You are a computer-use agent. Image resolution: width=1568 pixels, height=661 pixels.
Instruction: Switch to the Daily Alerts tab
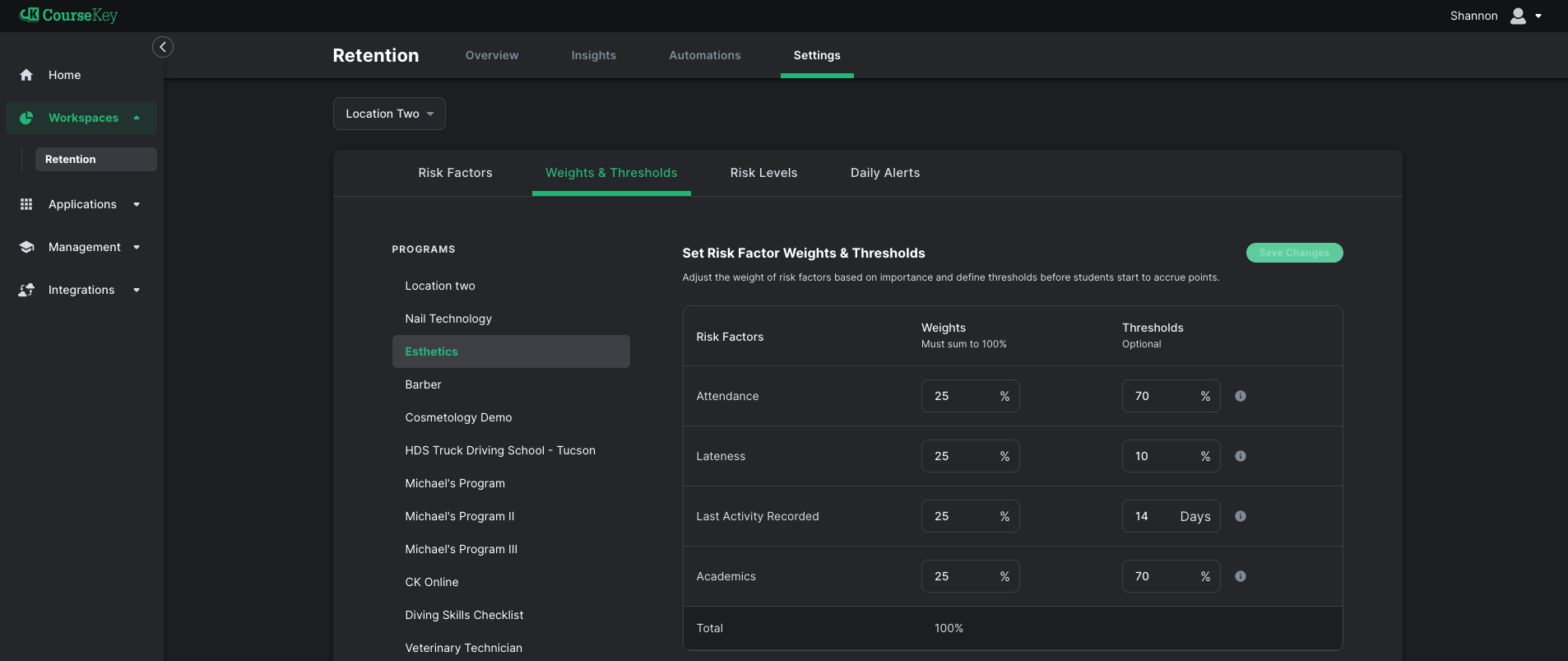885,173
